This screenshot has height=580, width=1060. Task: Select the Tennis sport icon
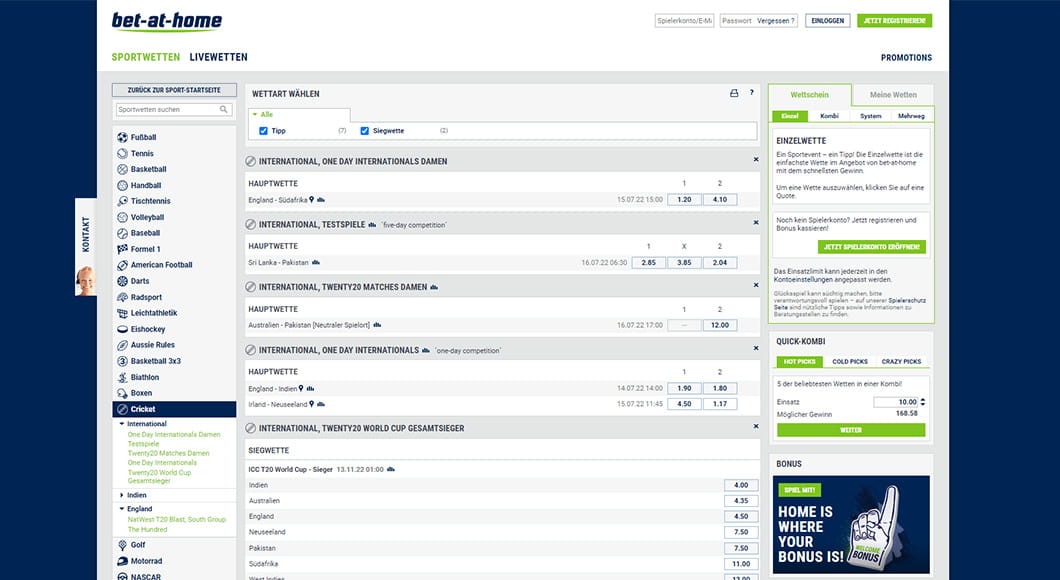click(x=122, y=153)
